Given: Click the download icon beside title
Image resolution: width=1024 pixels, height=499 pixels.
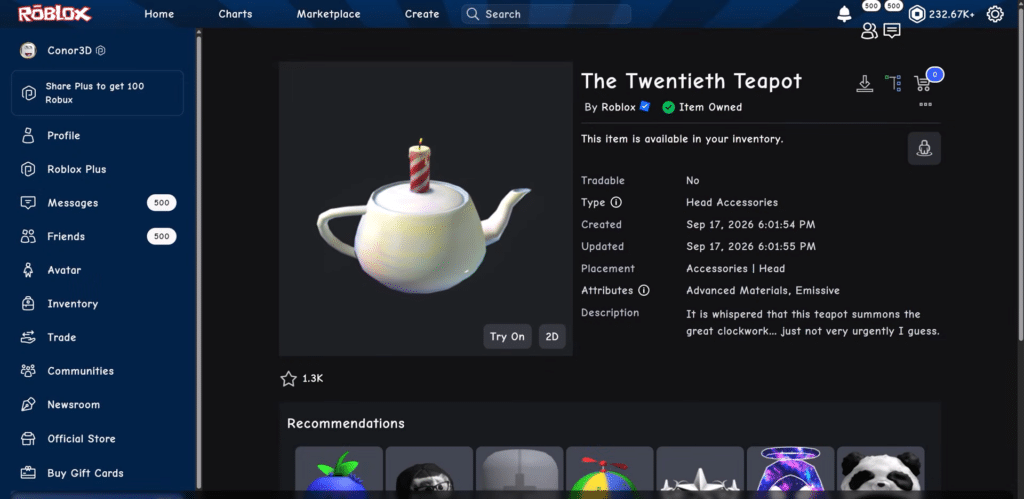Looking at the screenshot, I should (864, 84).
